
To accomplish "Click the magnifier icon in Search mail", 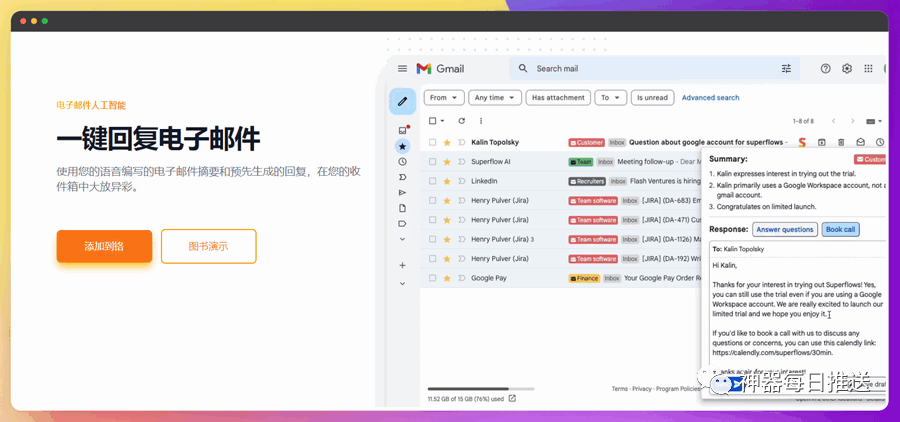I will [x=522, y=68].
